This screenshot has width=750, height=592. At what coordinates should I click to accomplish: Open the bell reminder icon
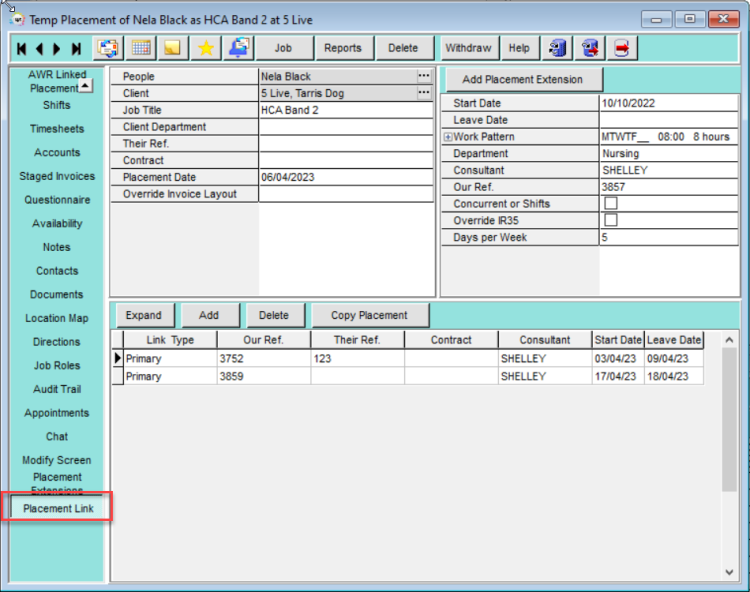[x=238, y=48]
